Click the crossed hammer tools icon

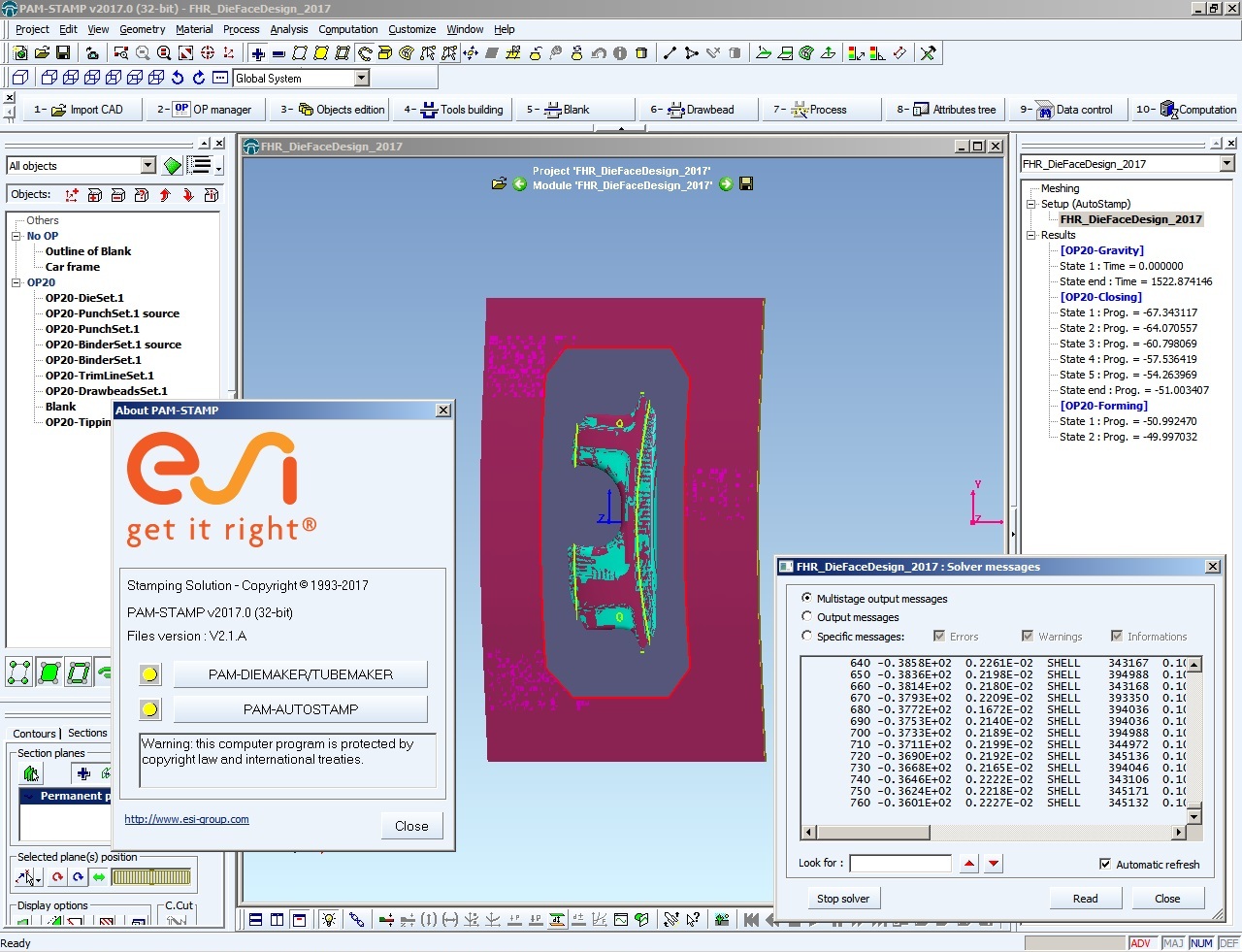929,53
